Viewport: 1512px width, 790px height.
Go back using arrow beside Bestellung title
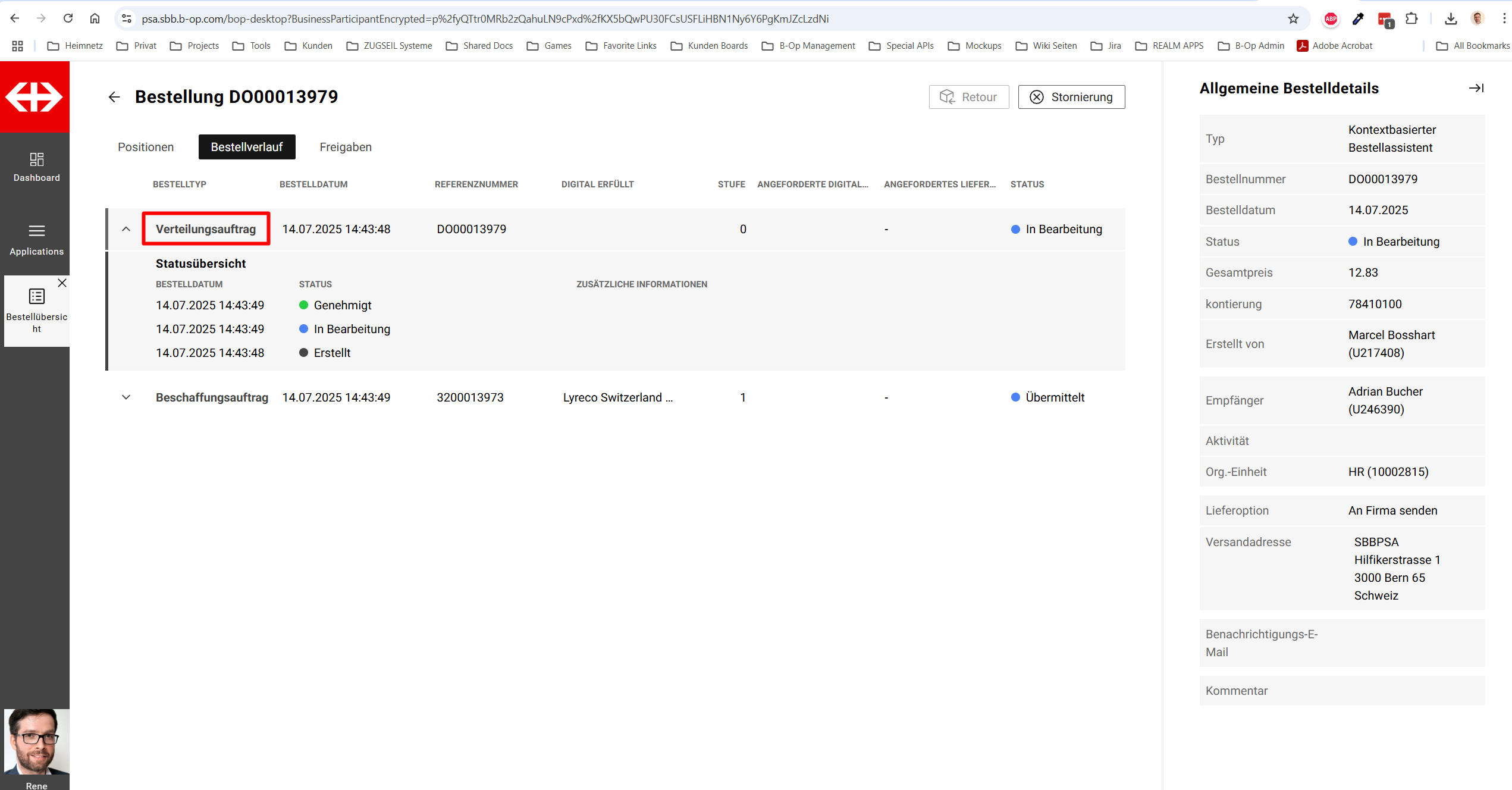[x=114, y=97]
